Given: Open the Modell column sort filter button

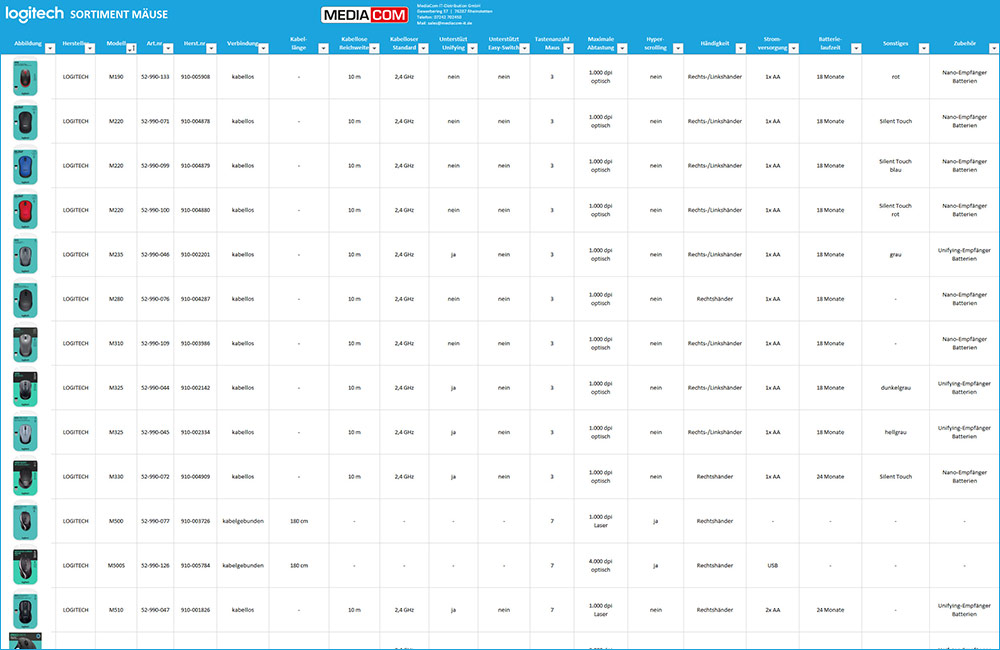Looking at the screenshot, I should (132, 48).
